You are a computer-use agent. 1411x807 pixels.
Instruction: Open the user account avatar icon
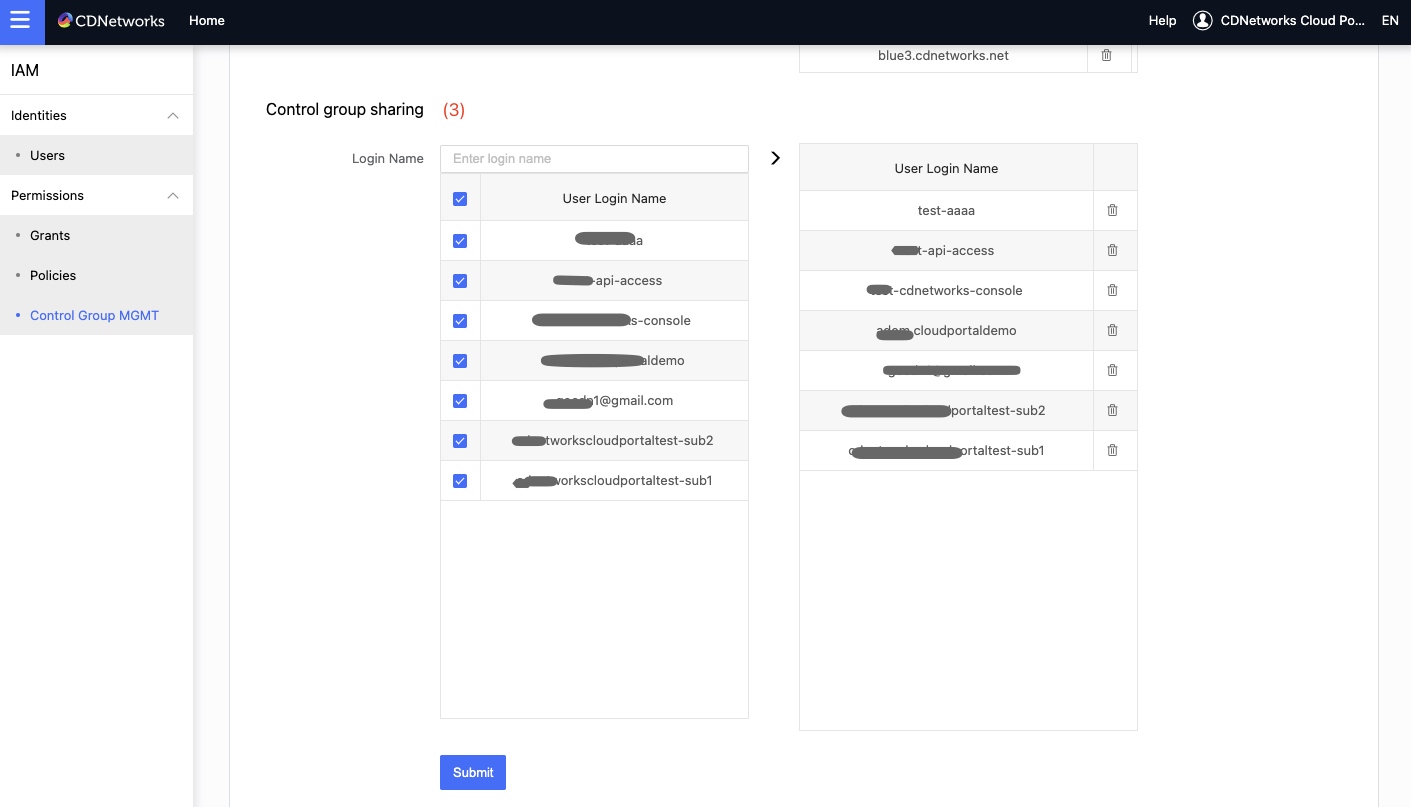point(1203,21)
